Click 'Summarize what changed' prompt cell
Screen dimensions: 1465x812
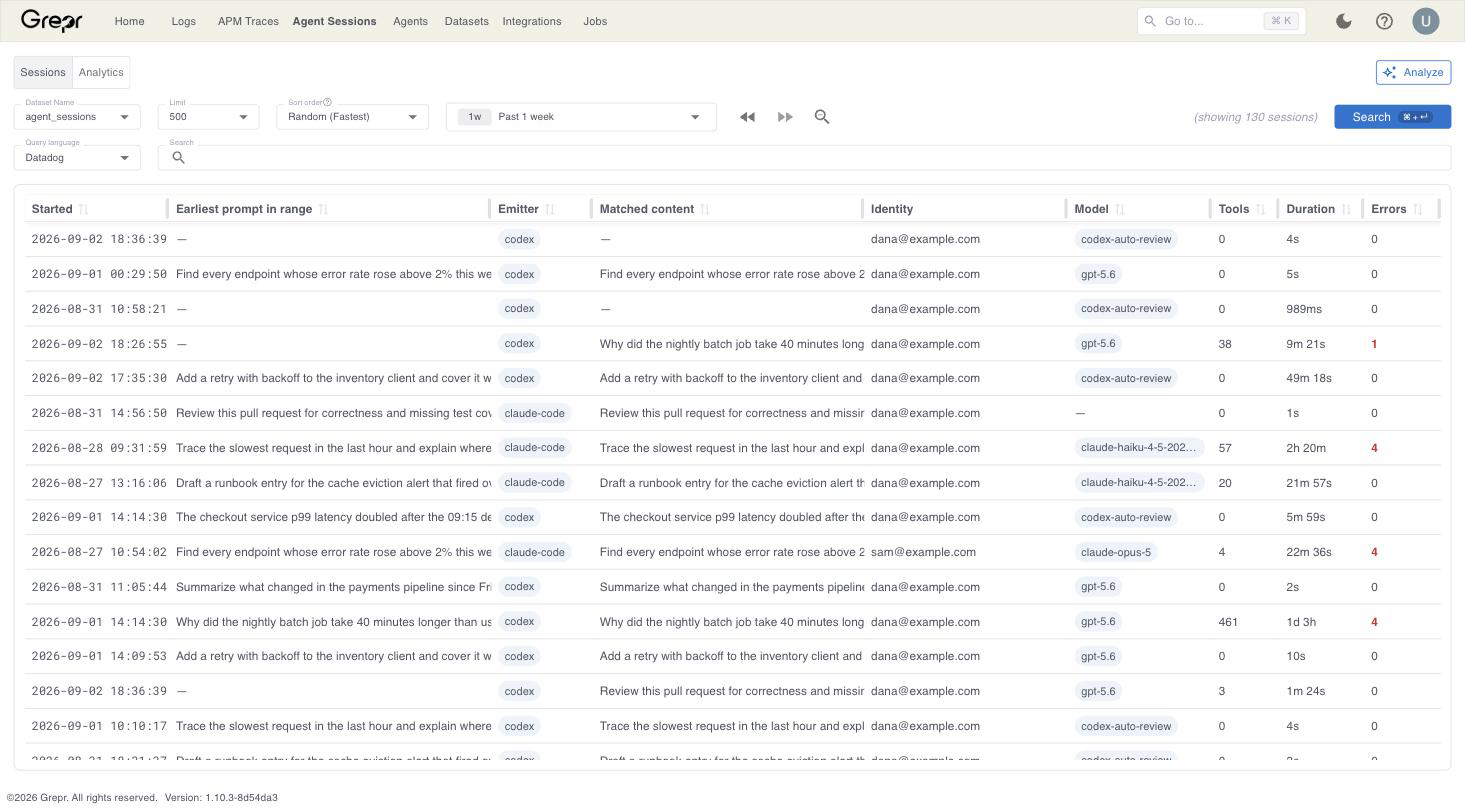(x=334, y=587)
